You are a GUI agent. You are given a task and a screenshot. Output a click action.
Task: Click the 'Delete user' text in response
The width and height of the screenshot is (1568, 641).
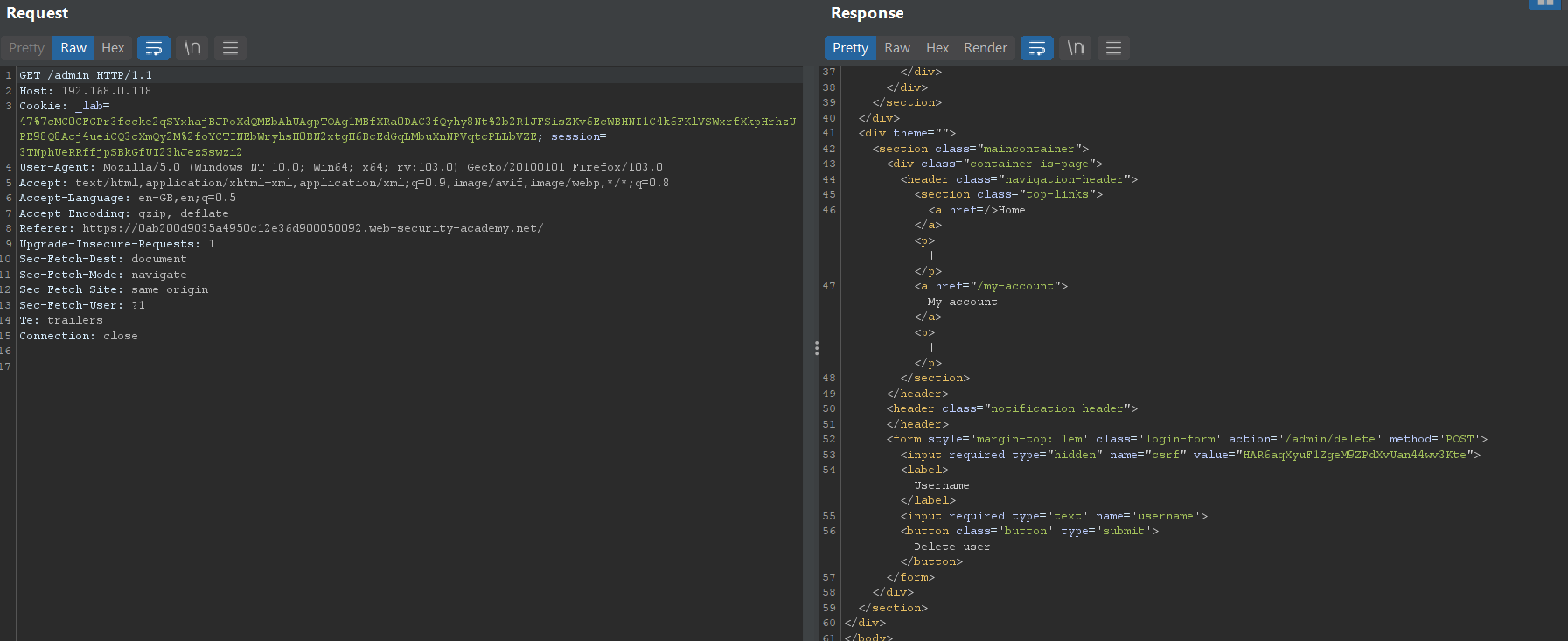[x=952, y=547]
